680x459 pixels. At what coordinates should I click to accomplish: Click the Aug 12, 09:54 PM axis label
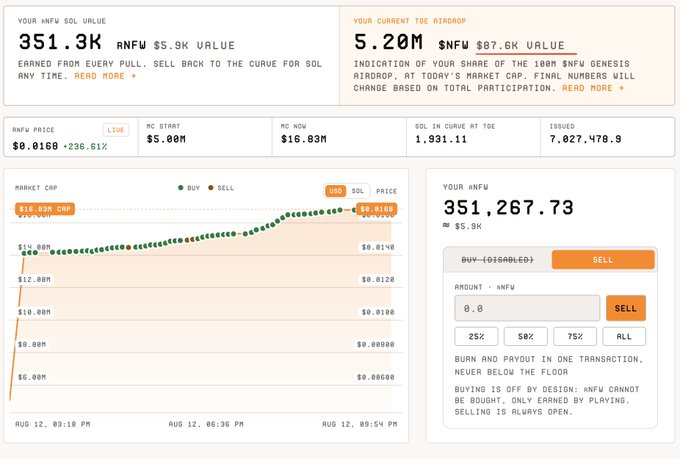360,424
